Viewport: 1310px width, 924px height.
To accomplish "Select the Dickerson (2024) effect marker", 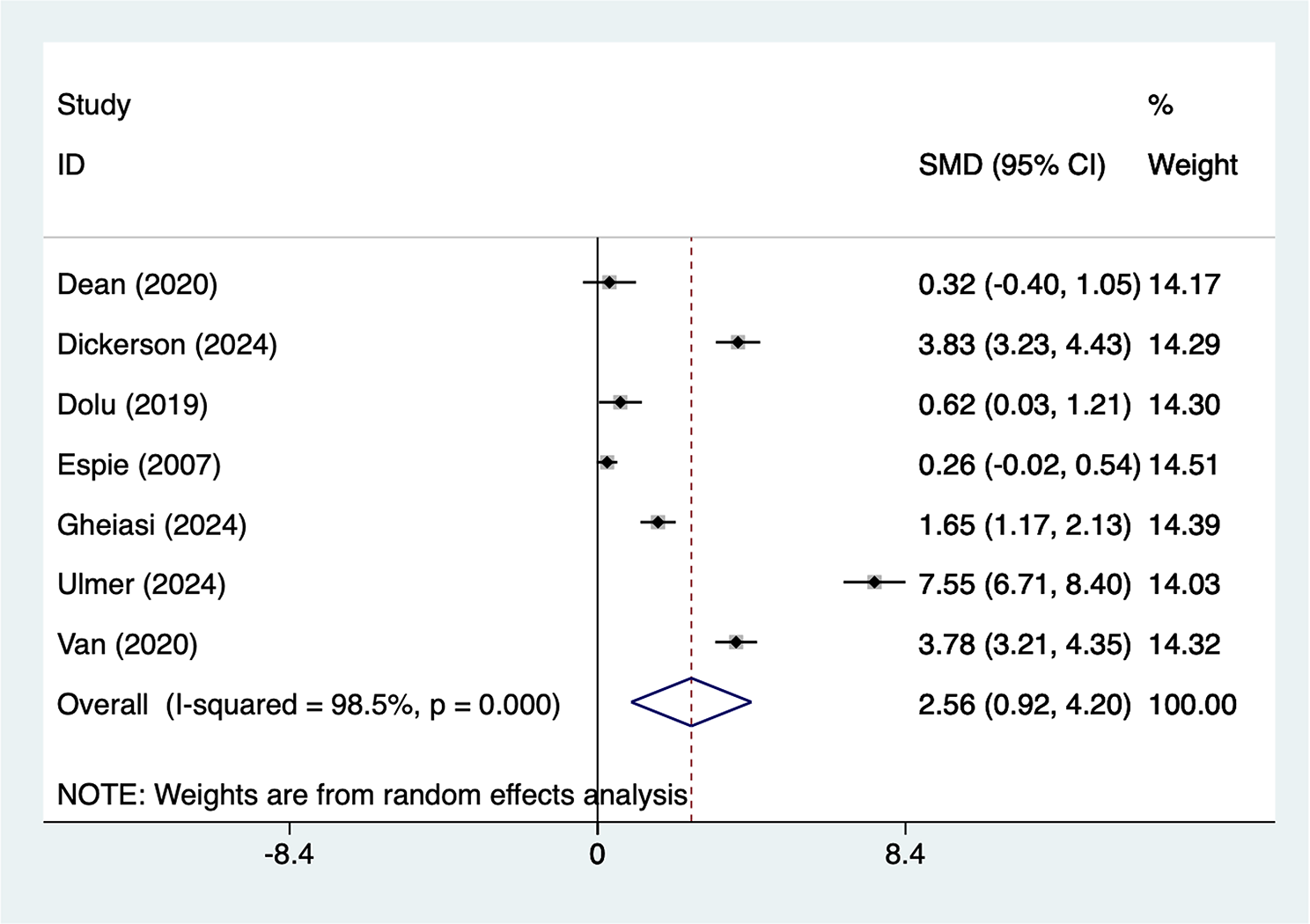I will pyautogui.click(x=738, y=342).
